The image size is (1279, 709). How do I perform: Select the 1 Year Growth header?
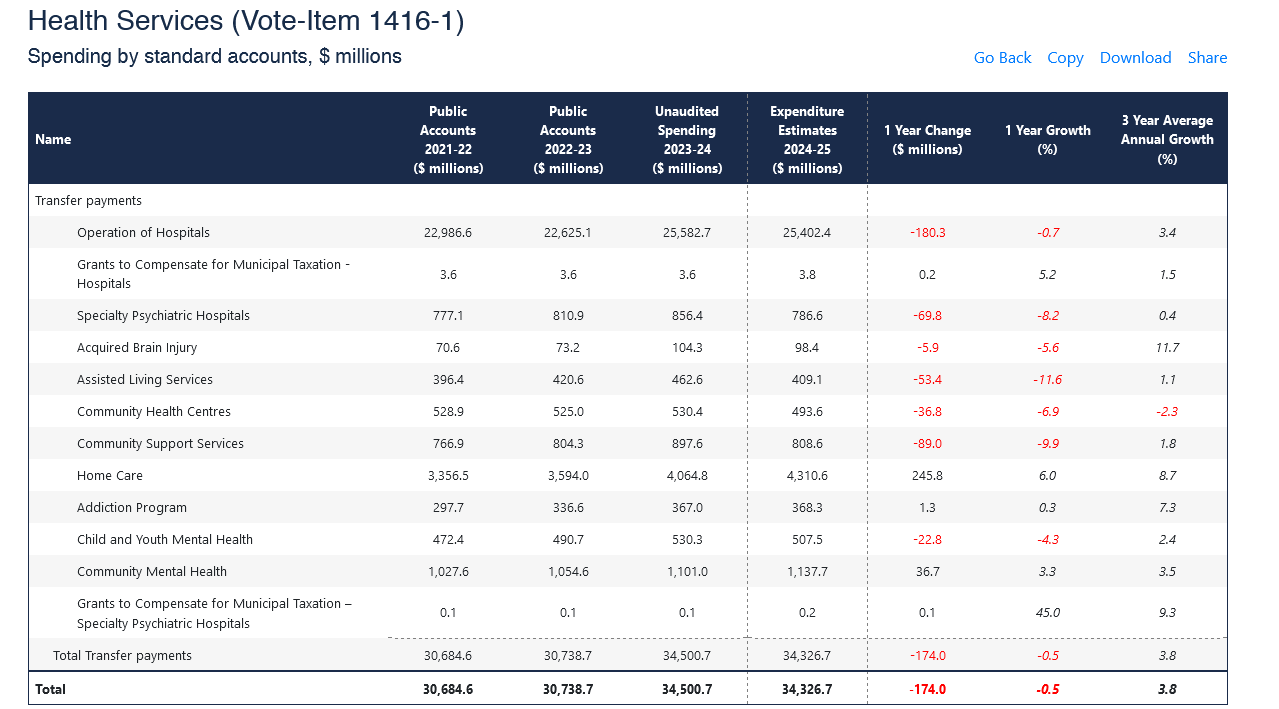[1047, 139]
